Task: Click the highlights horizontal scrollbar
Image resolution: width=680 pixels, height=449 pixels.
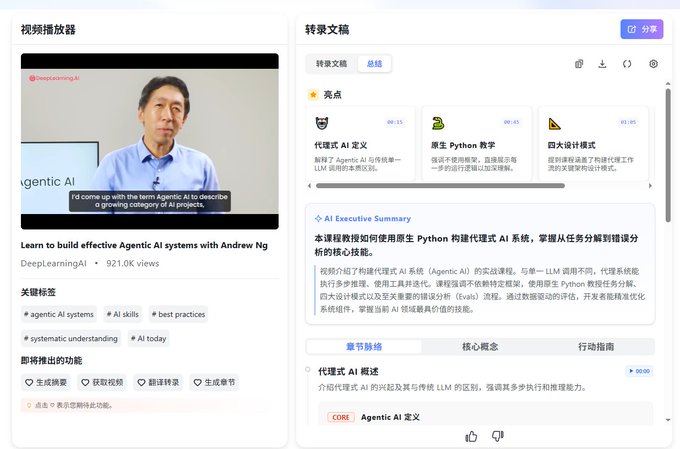Action: [440, 186]
